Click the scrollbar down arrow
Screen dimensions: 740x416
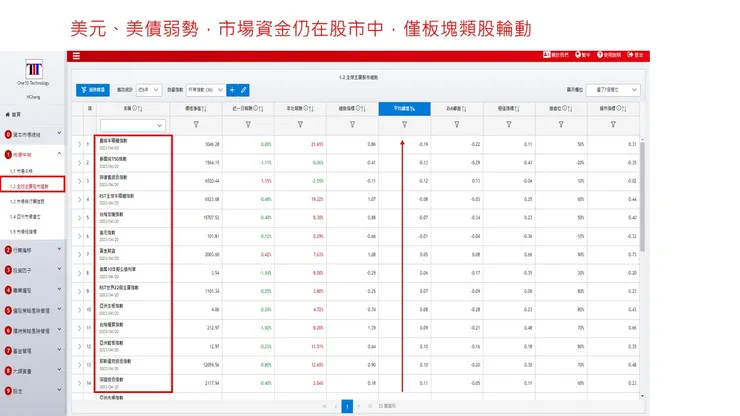642,396
